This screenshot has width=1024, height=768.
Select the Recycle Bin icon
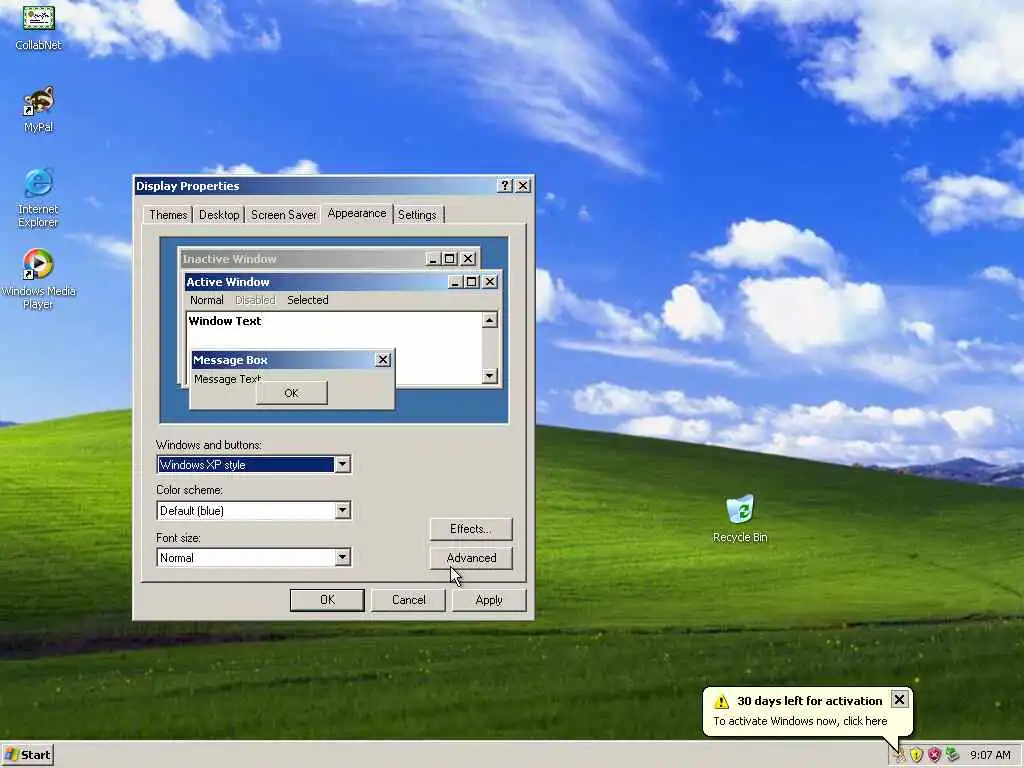(740, 519)
